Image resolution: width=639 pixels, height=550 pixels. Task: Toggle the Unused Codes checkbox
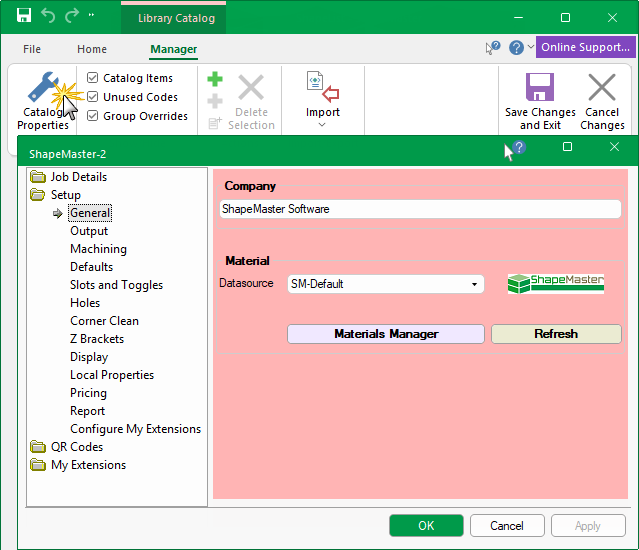93,97
